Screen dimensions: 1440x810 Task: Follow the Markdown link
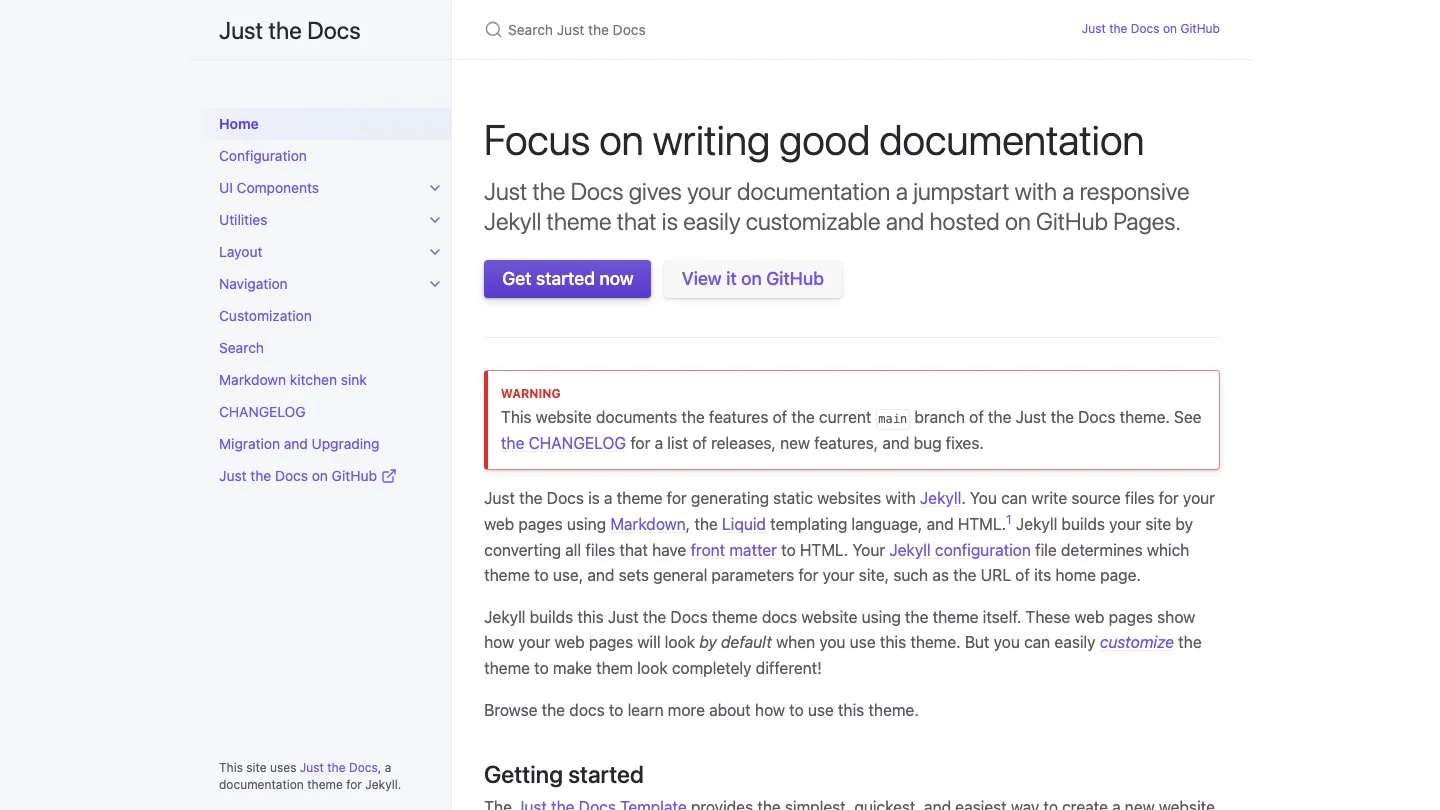click(648, 524)
